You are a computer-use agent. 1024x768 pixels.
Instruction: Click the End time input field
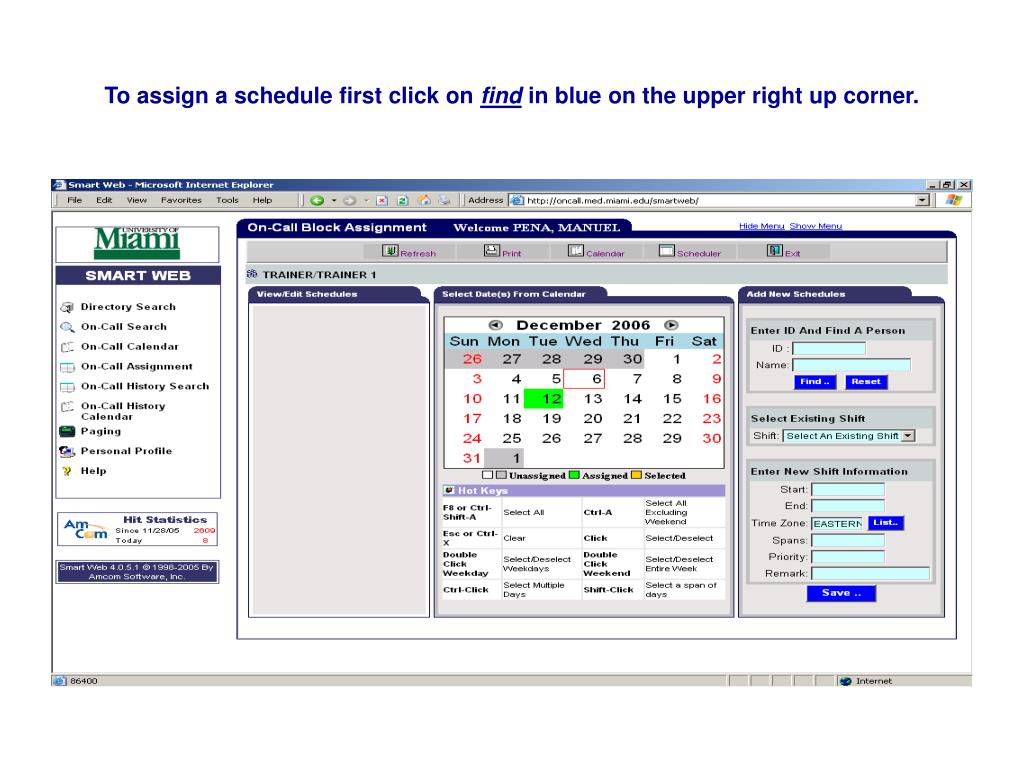848,506
